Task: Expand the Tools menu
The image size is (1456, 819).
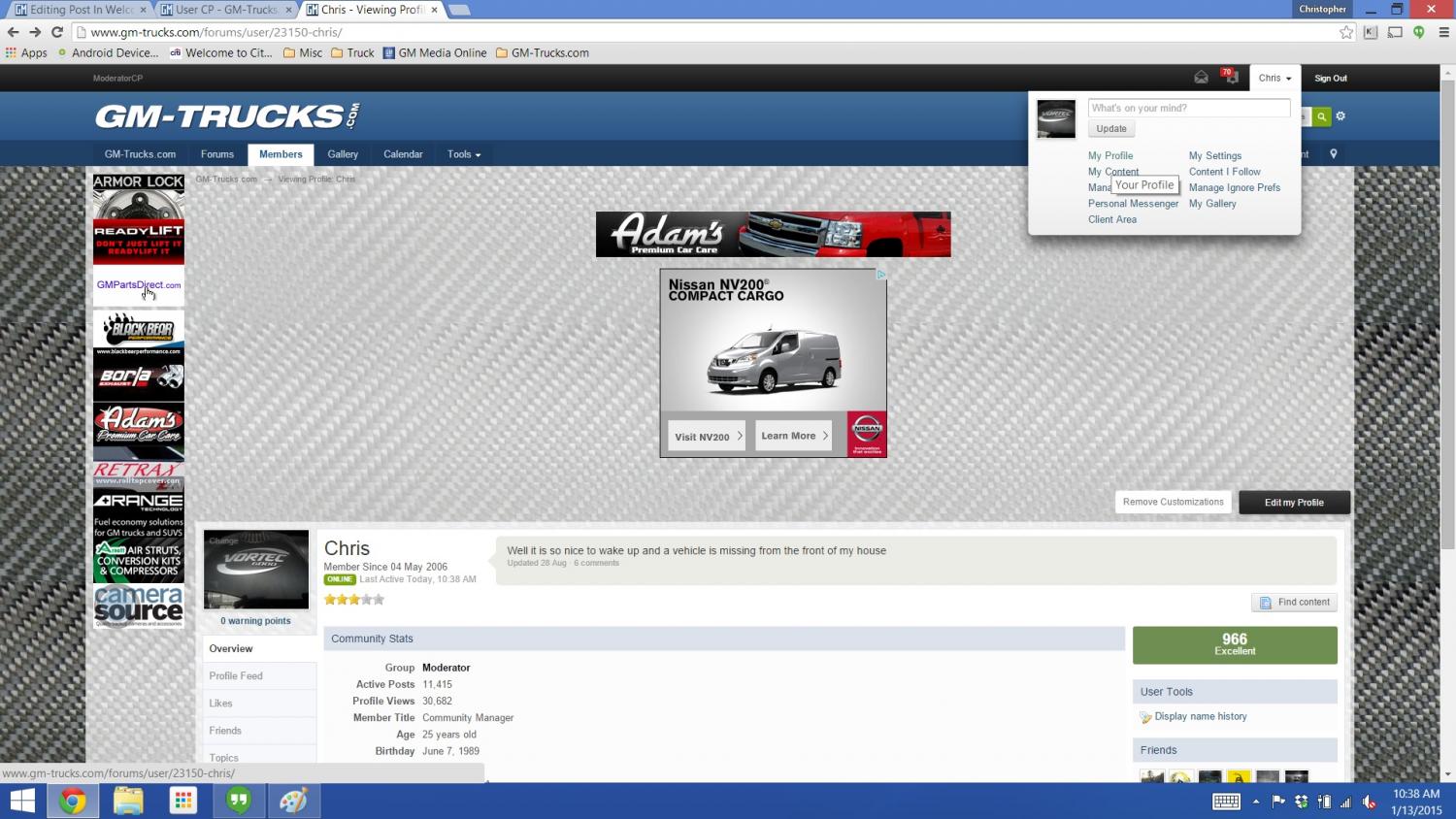Action: coord(463,154)
